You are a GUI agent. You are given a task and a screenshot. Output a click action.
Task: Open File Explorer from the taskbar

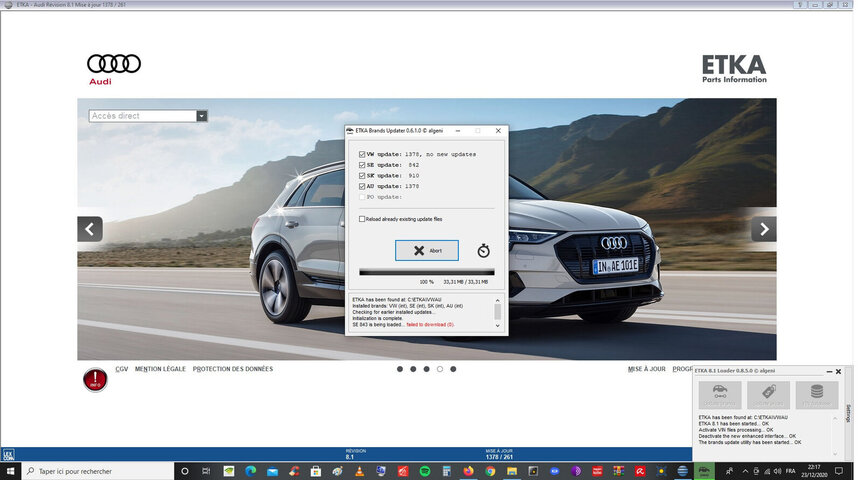512,471
